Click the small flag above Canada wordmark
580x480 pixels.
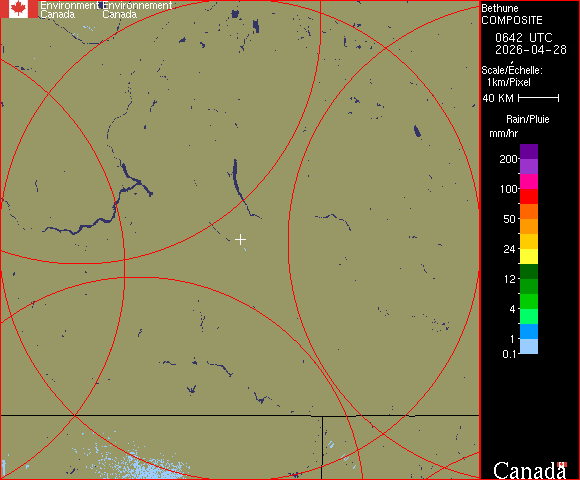click(x=562, y=464)
